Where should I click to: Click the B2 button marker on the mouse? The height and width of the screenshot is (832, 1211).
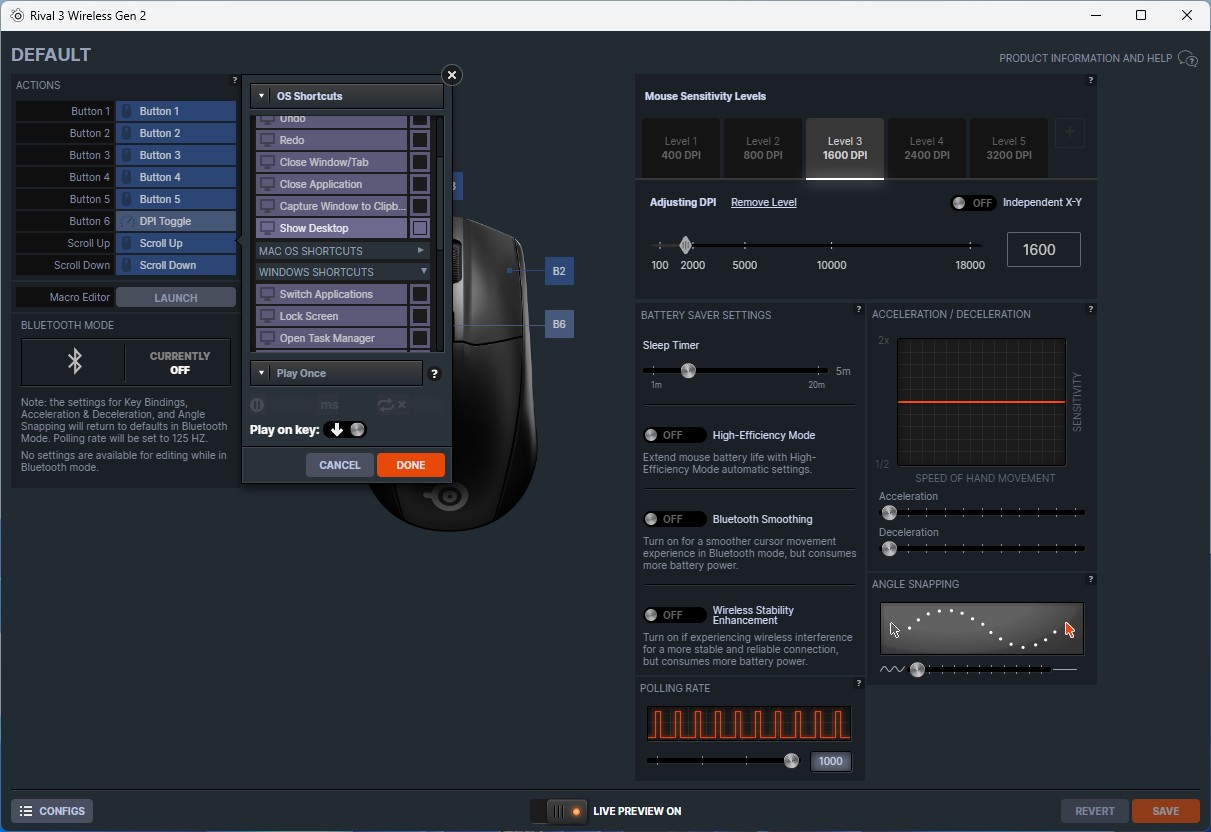[x=559, y=271]
